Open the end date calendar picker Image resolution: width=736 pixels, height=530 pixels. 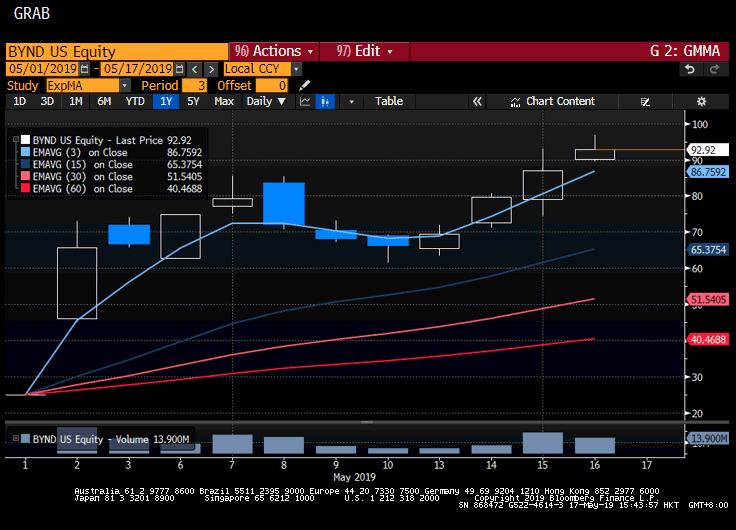[179, 69]
